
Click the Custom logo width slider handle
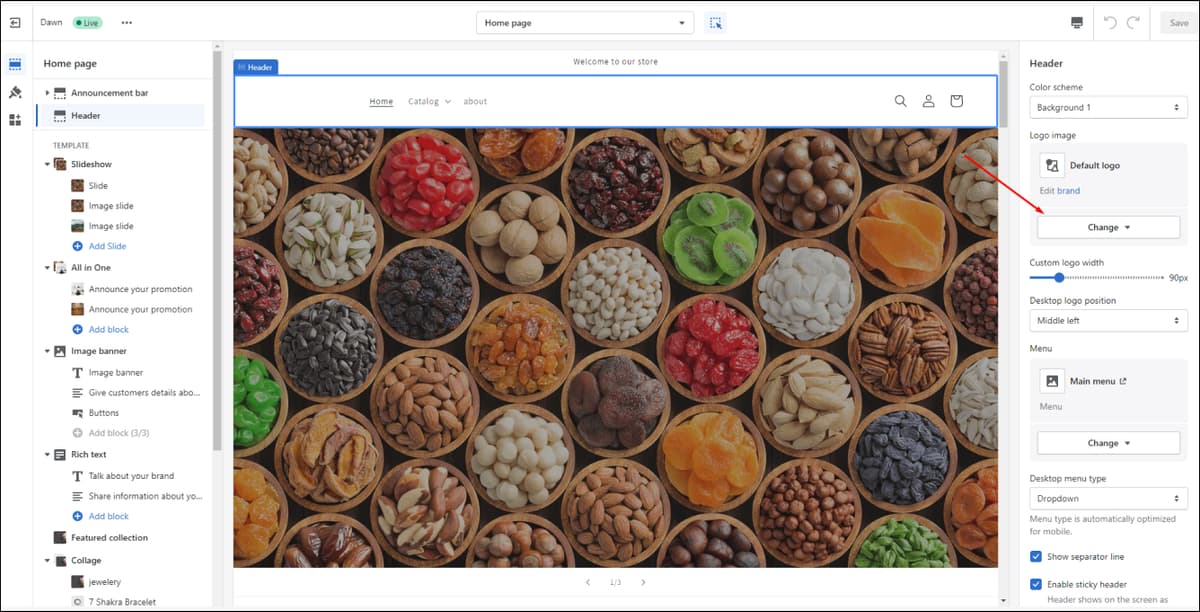coord(1059,278)
